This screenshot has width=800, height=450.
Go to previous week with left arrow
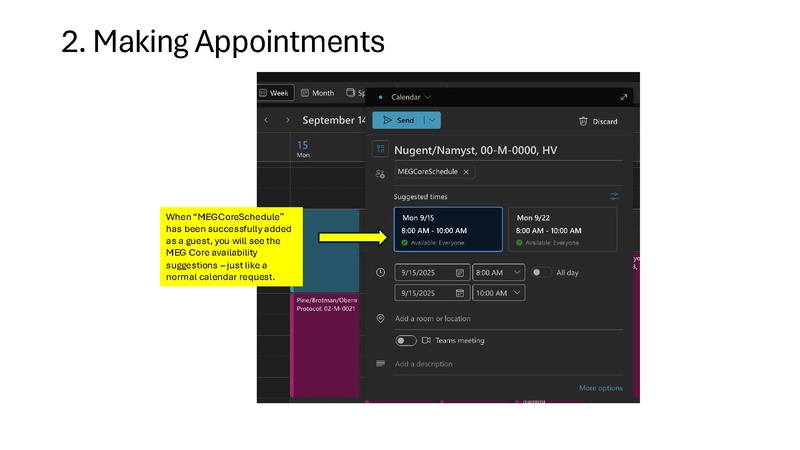pyautogui.click(x=266, y=120)
